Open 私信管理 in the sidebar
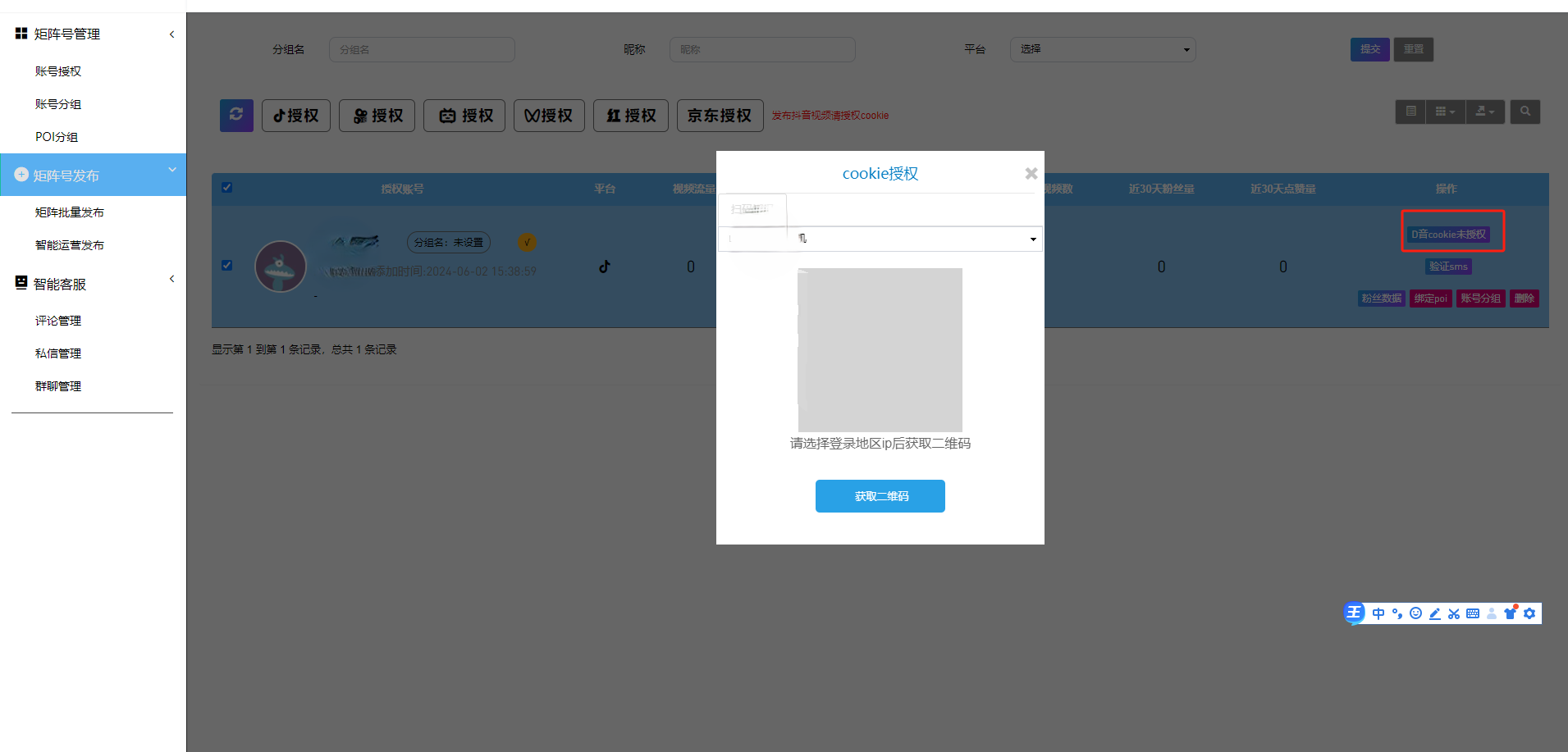 click(58, 353)
